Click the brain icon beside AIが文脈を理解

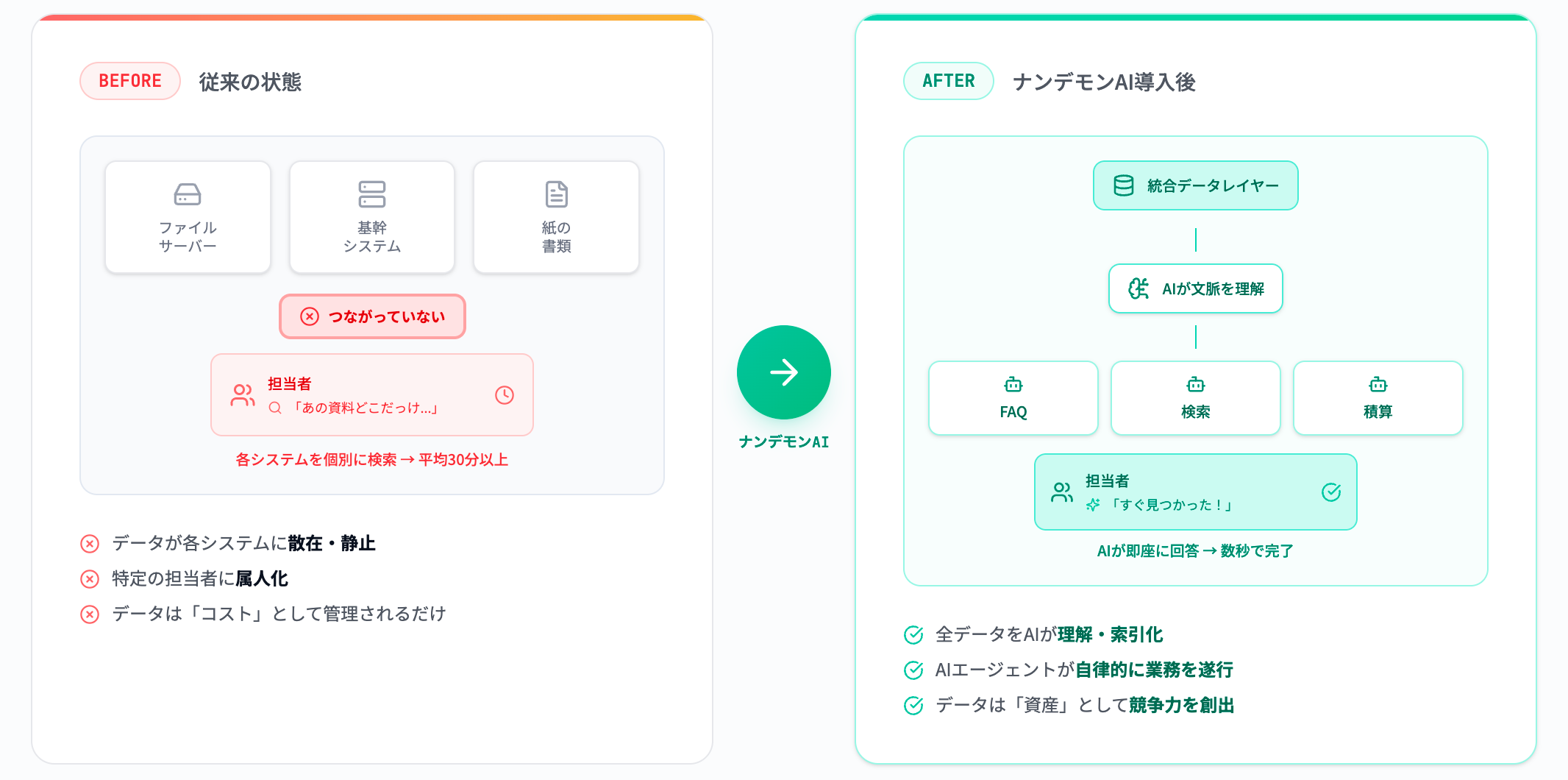pos(1138,288)
